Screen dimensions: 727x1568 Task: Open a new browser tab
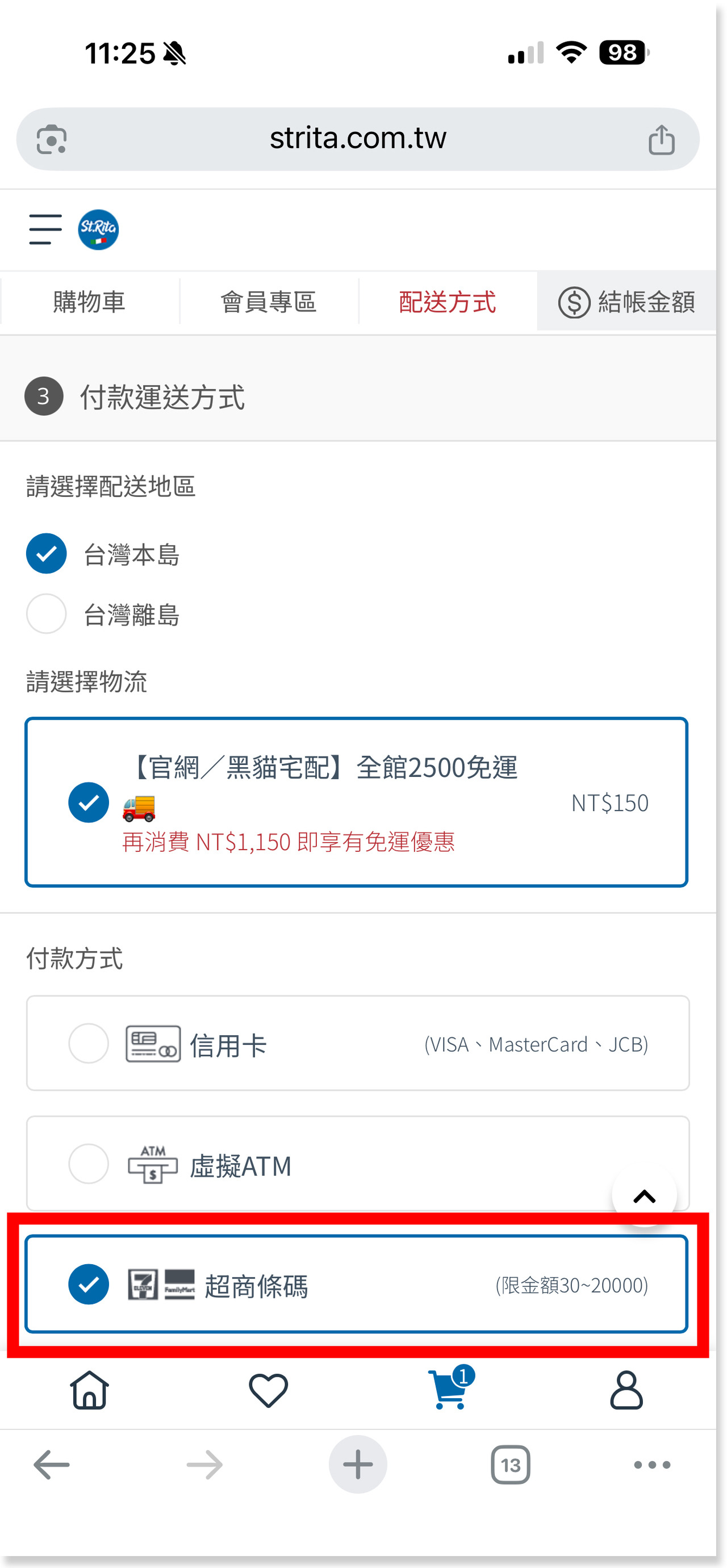click(x=357, y=1464)
